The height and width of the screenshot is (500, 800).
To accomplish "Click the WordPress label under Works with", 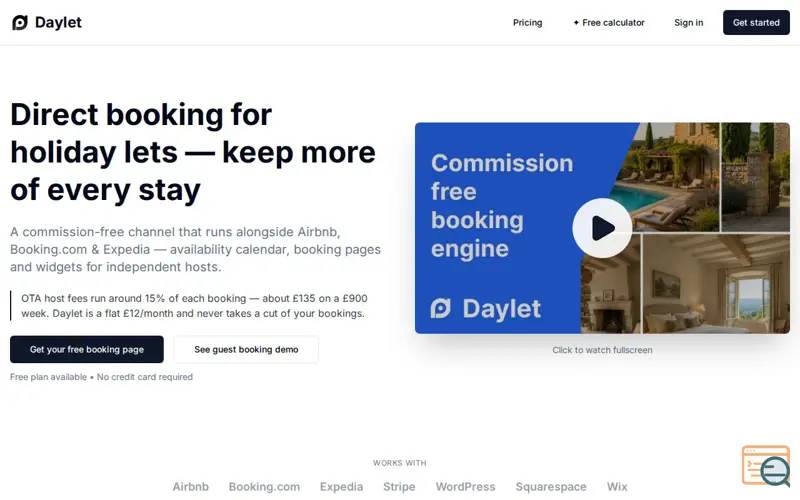I will (x=465, y=487).
